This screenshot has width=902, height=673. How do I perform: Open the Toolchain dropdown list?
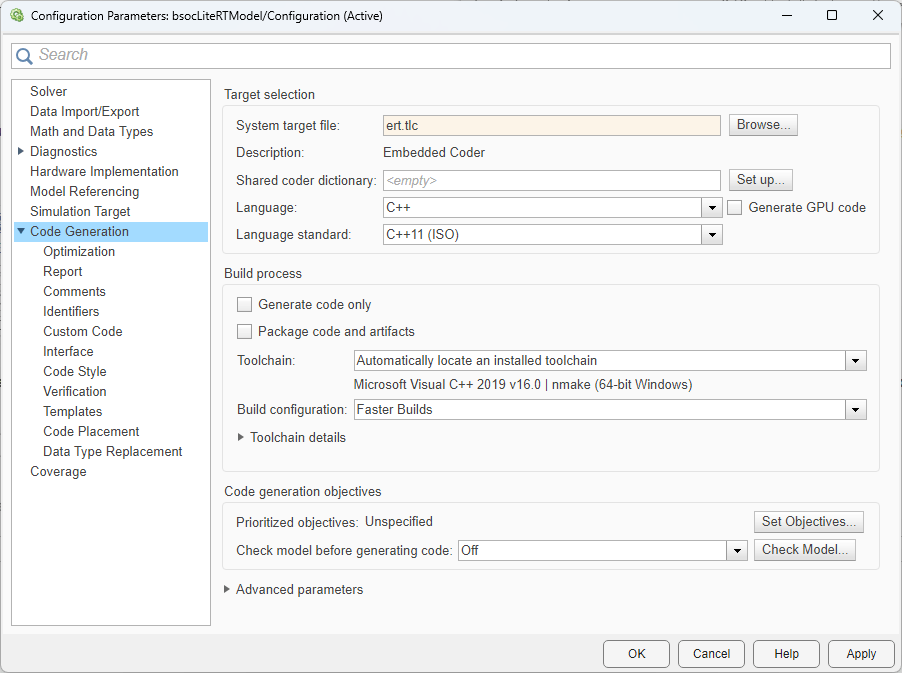tap(855, 361)
